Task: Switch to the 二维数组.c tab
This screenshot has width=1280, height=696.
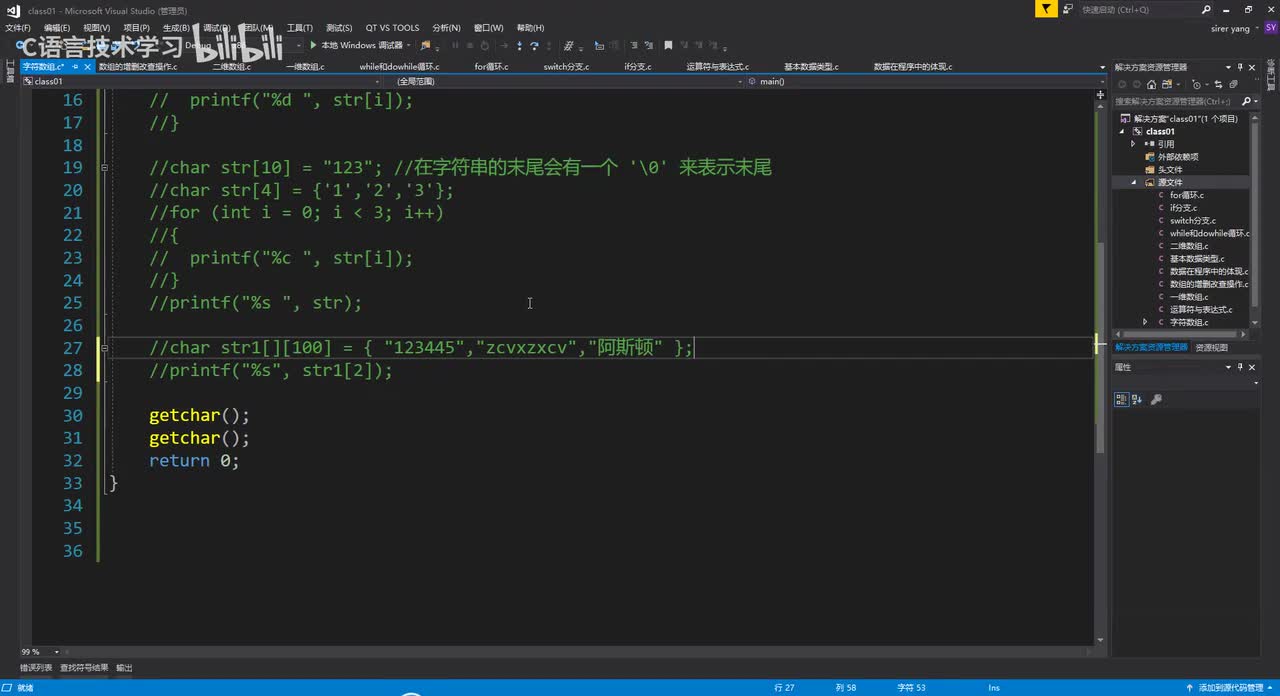Action: coord(232,67)
